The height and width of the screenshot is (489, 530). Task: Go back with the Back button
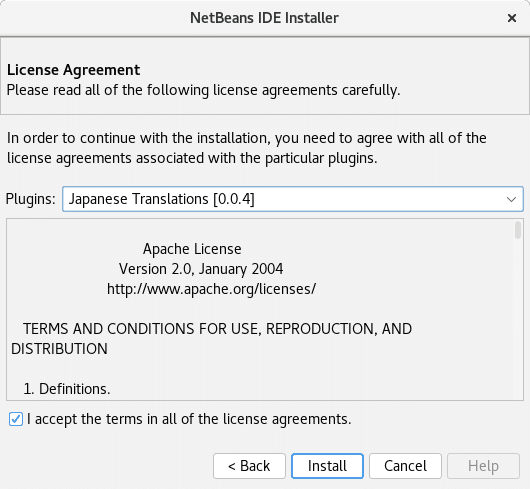(249, 466)
